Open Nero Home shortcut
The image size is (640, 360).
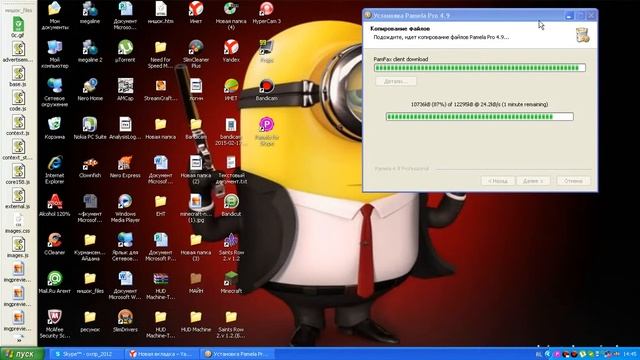(x=90, y=89)
